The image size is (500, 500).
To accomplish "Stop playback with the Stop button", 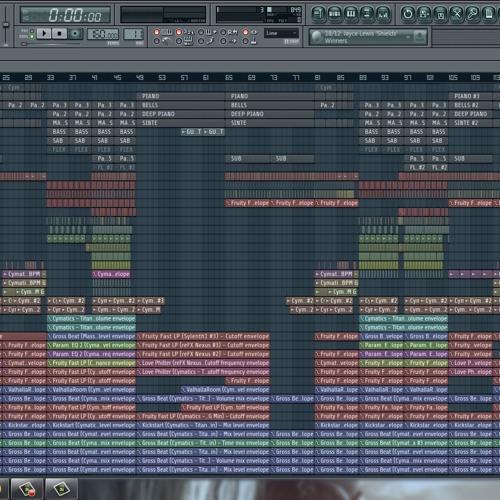I will 60,33.
